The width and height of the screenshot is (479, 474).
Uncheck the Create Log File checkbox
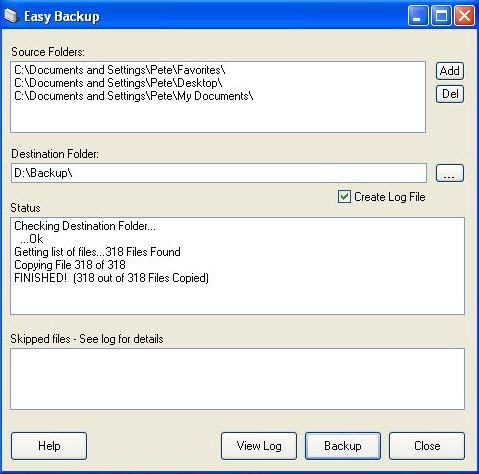pos(344,197)
